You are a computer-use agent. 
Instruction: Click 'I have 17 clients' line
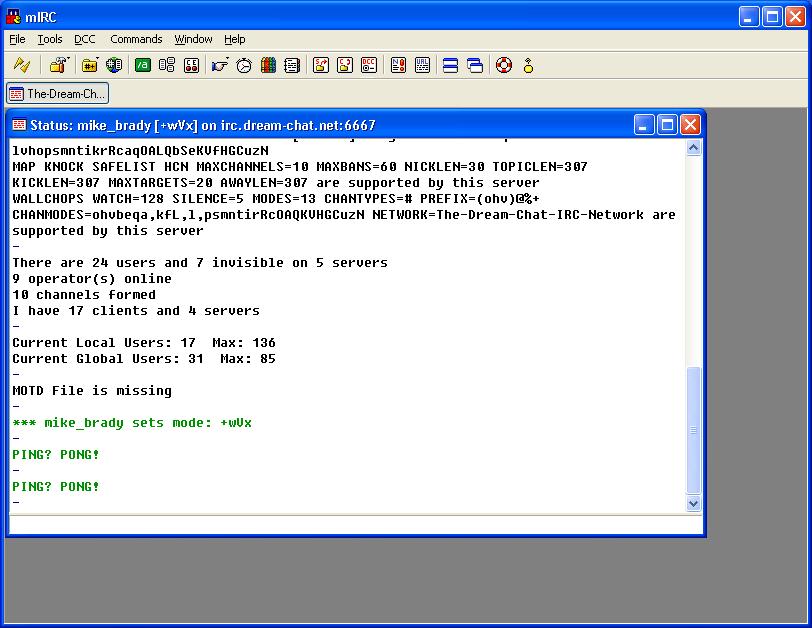(x=136, y=311)
